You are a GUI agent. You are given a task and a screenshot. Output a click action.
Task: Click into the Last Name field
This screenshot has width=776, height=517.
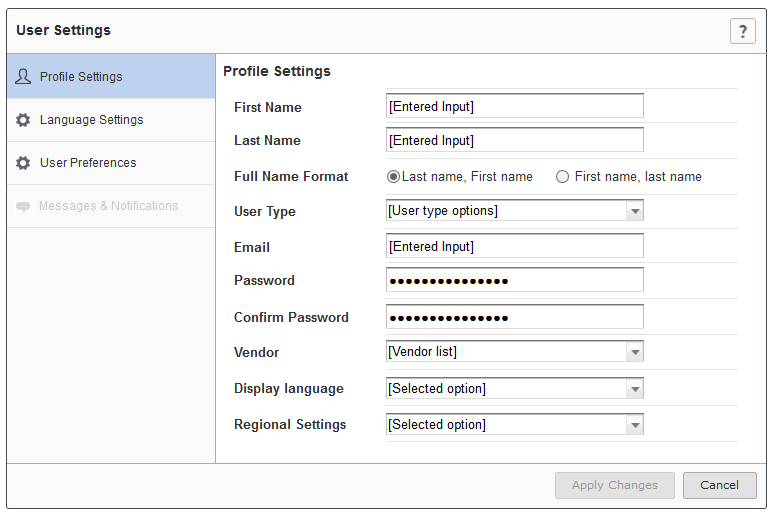514,140
